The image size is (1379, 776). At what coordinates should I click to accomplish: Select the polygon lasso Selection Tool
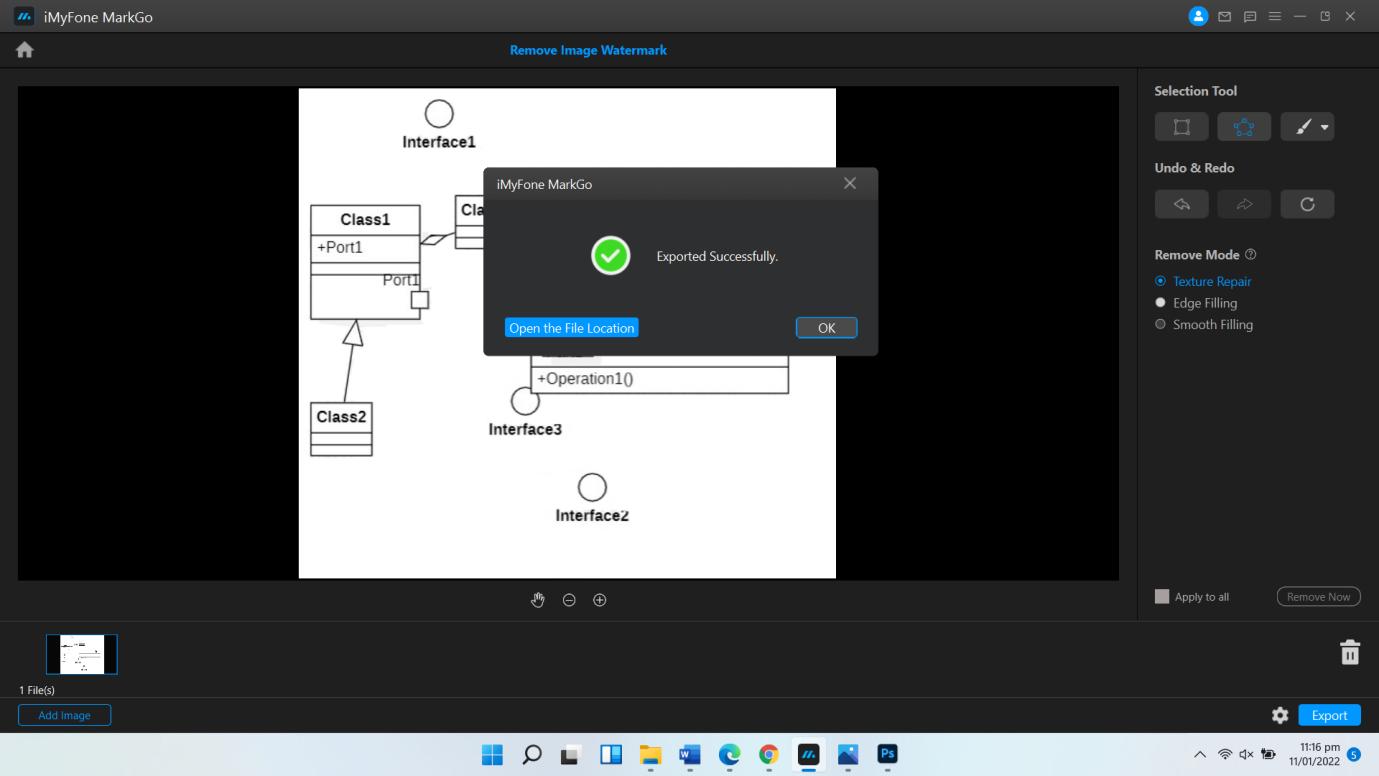coord(1244,127)
